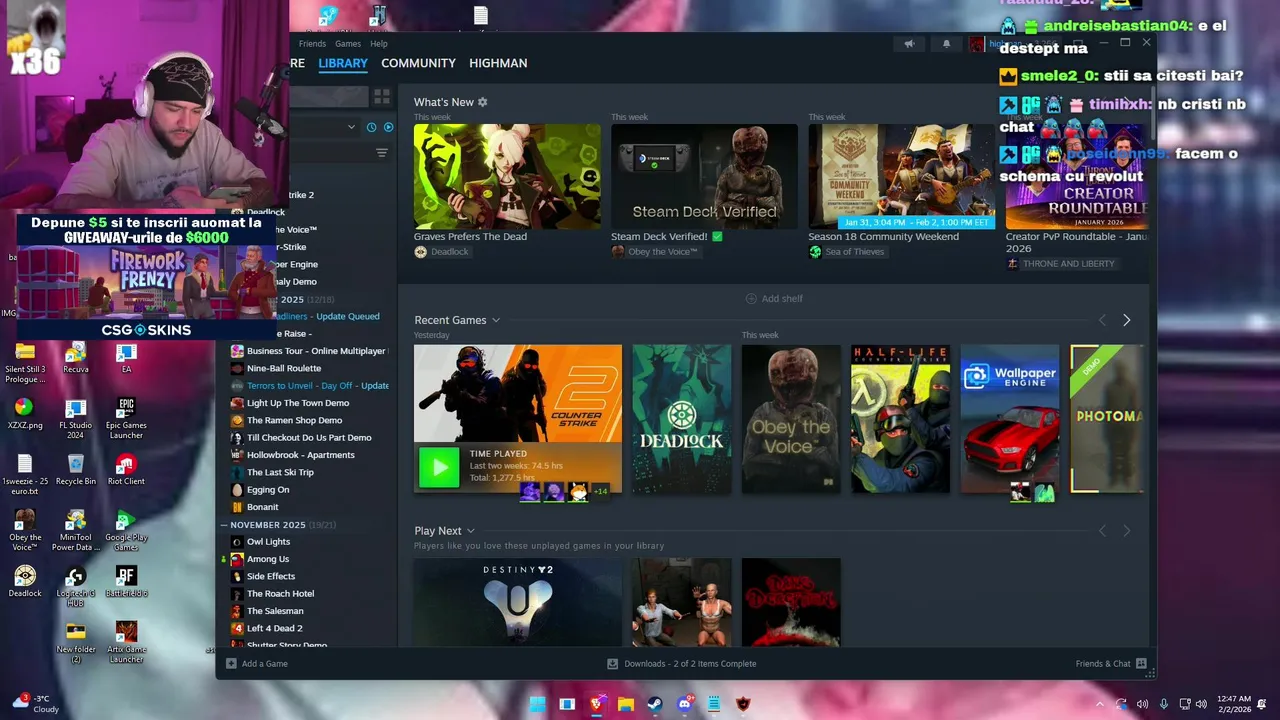The width and height of the screenshot is (1280, 720).
Task: Open the Help menu
Action: 379,44
